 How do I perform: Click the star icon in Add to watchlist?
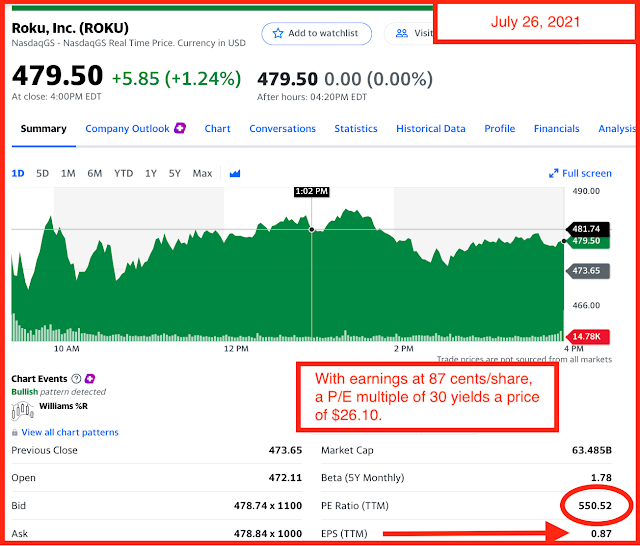click(x=278, y=33)
